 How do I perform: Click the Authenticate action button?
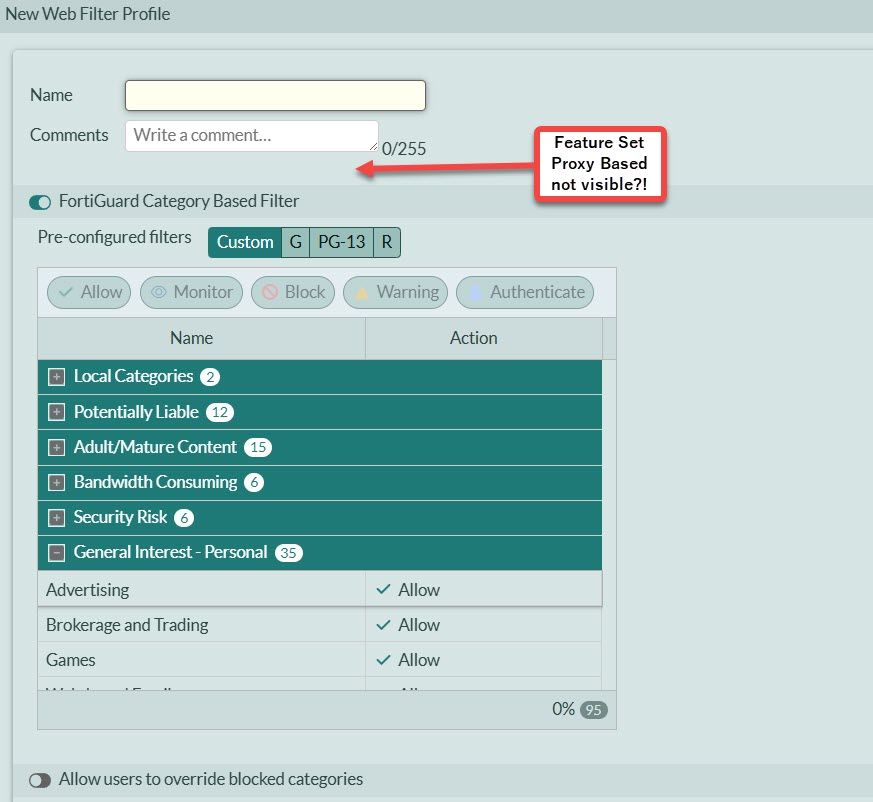pyautogui.click(x=525, y=292)
